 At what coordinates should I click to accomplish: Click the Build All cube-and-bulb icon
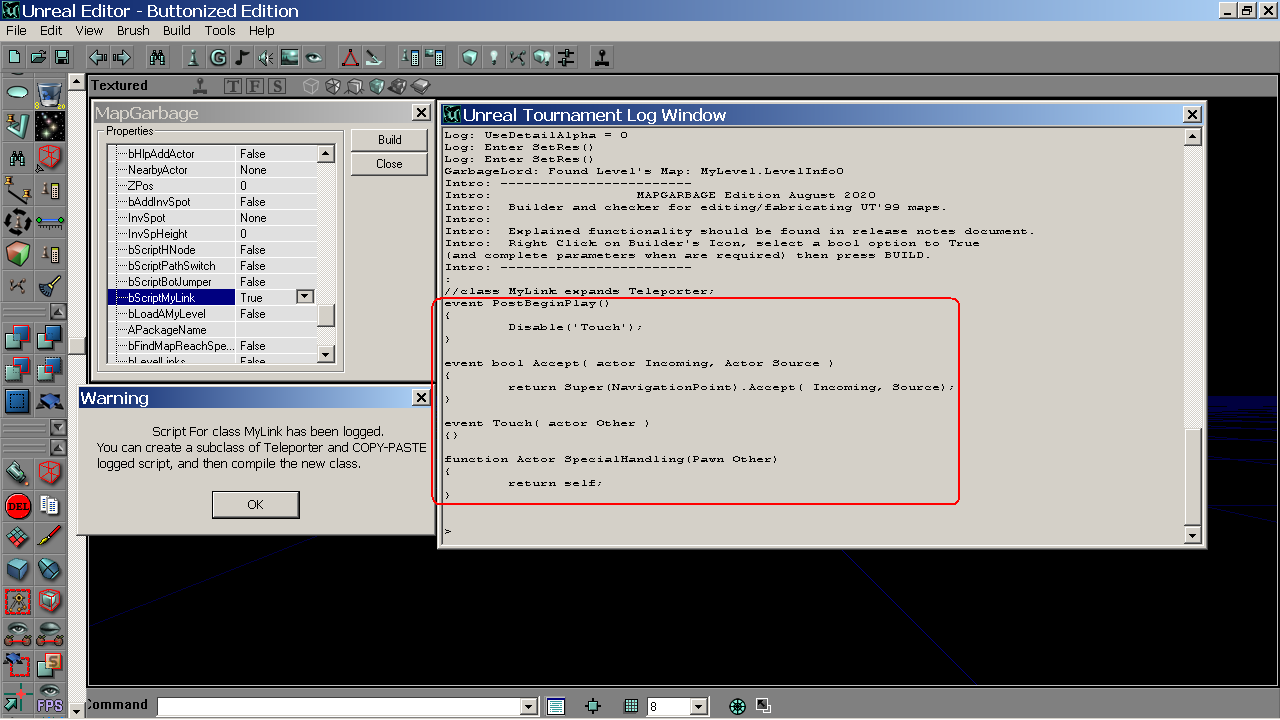point(541,57)
